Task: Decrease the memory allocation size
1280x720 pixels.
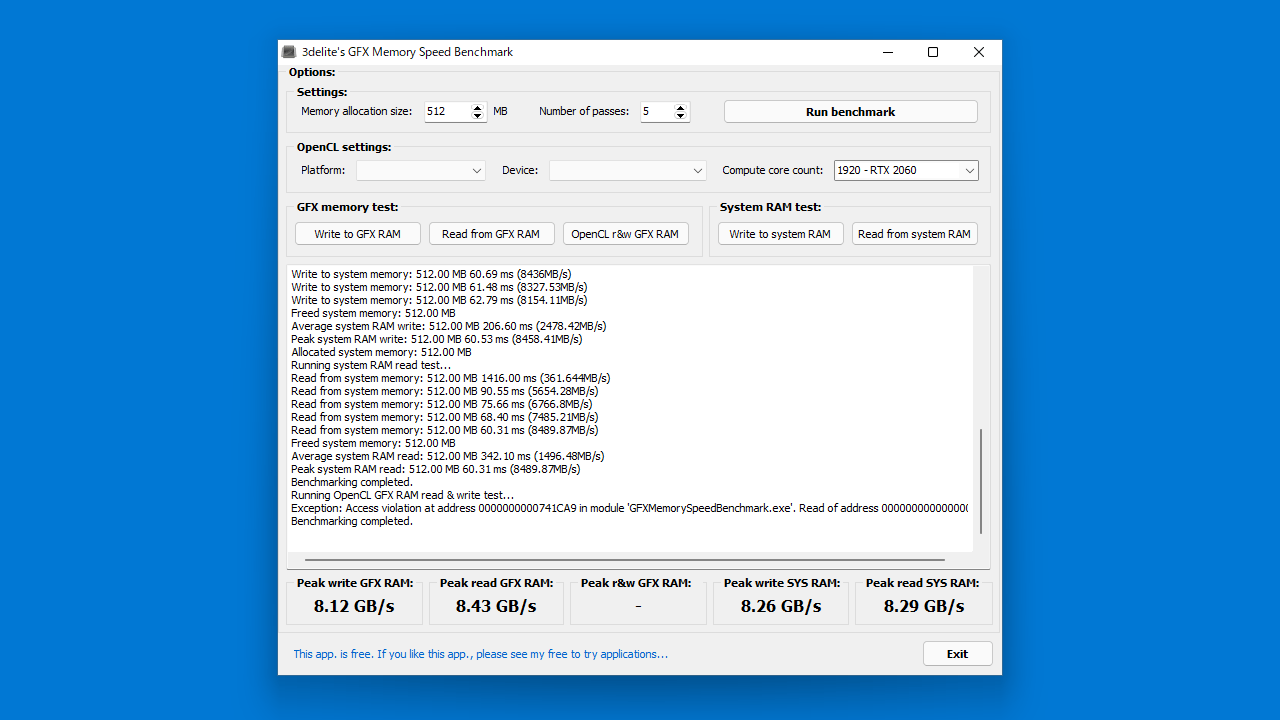Action: (x=478, y=116)
